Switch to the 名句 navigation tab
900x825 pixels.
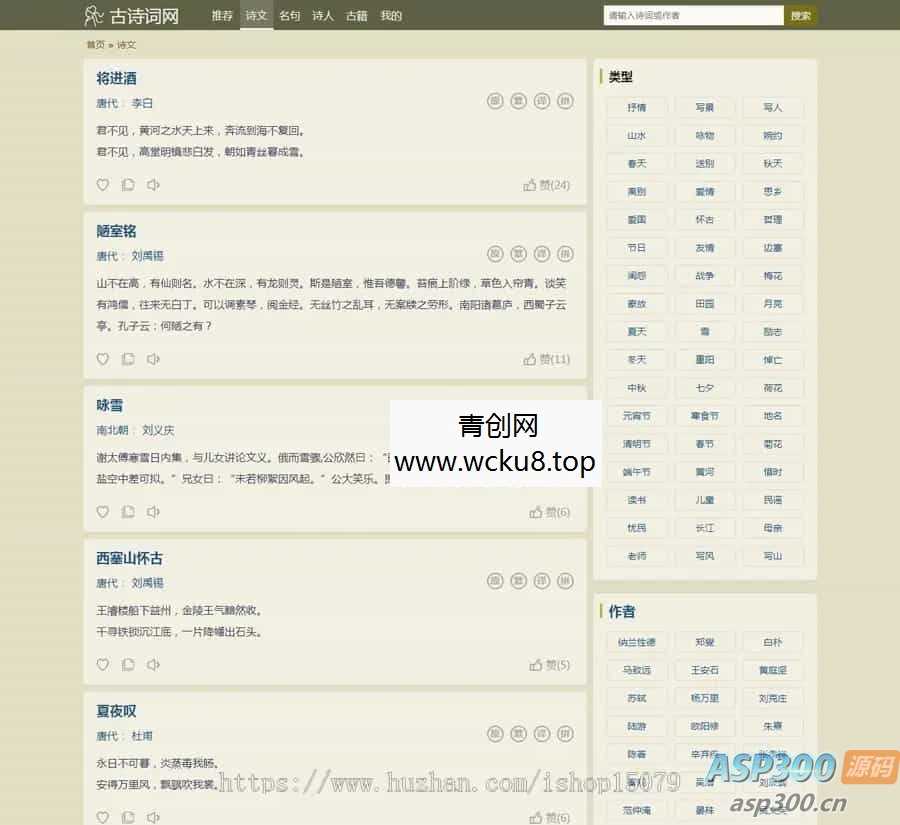(x=289, y=15)
